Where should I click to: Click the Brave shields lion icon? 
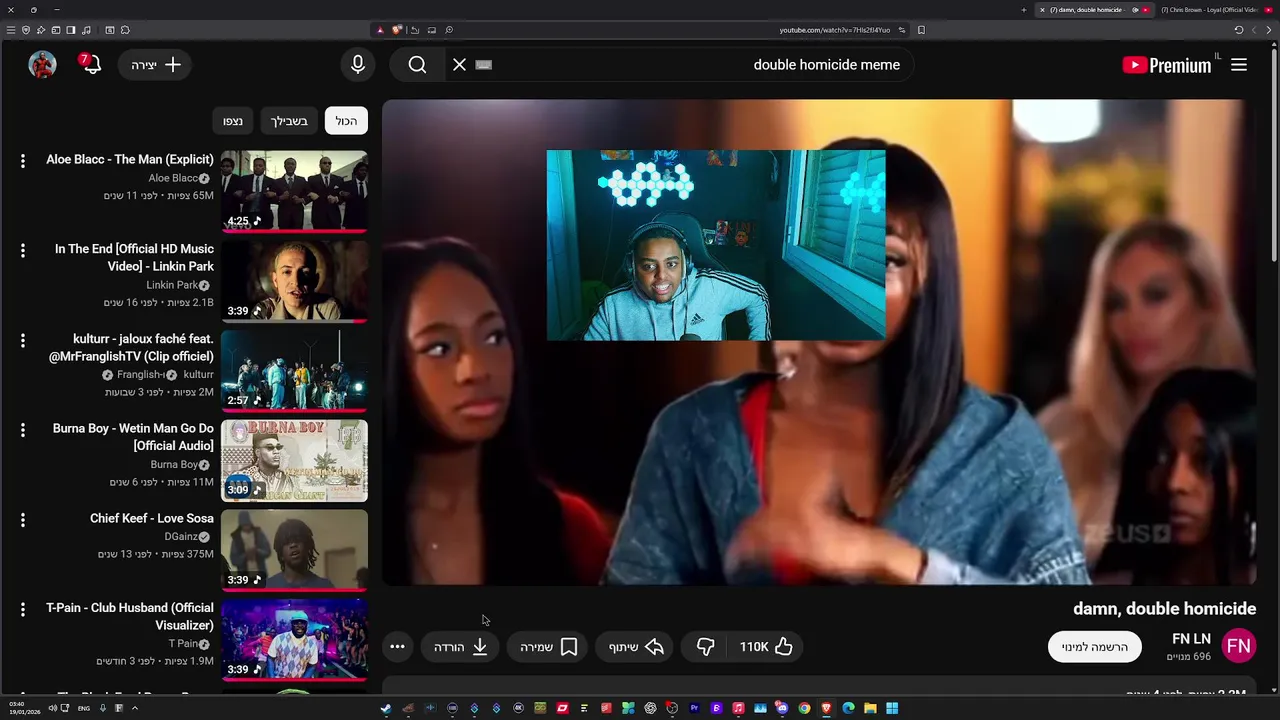(x=396, y=30)
